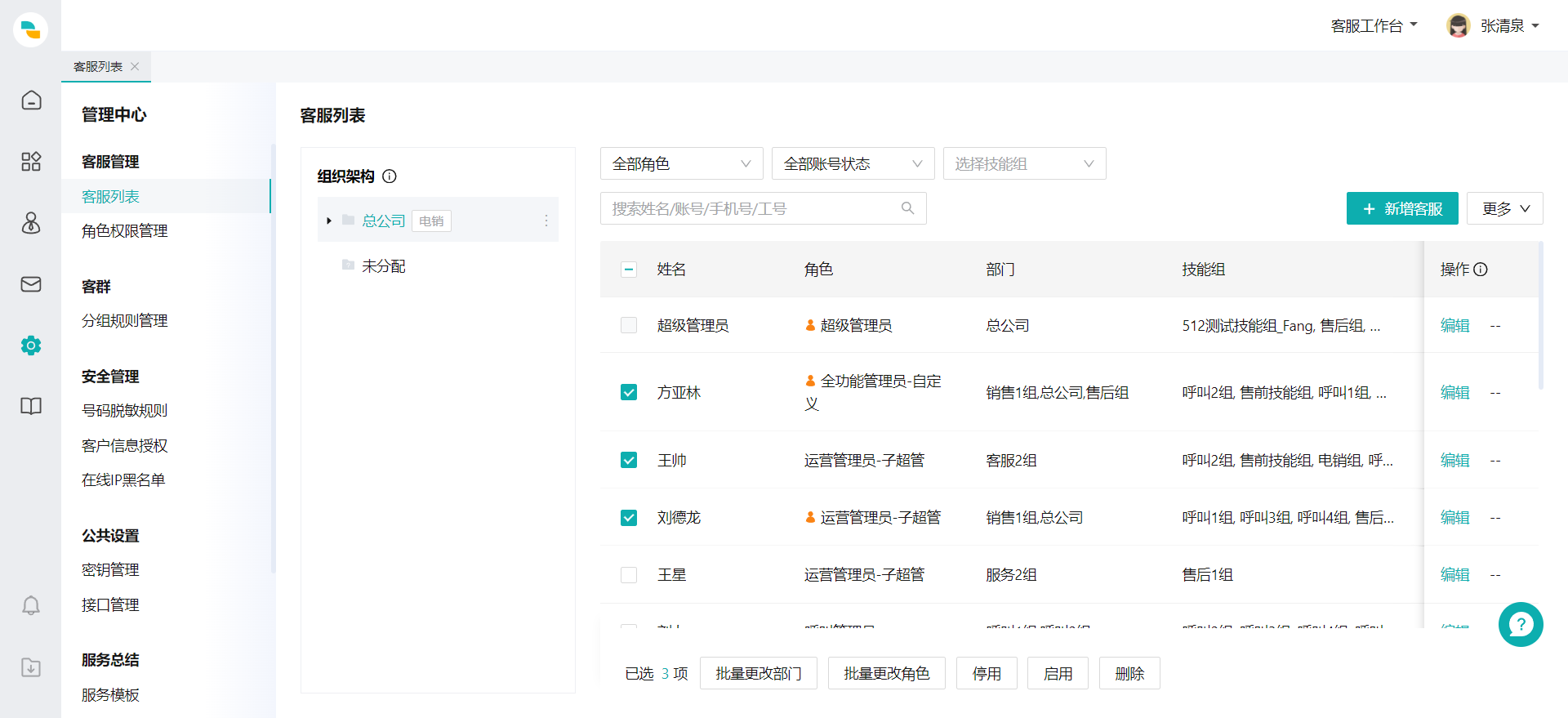The image size is (1568, 718).
Task: Click the 停用 button
Action: [x=987, y=673]
